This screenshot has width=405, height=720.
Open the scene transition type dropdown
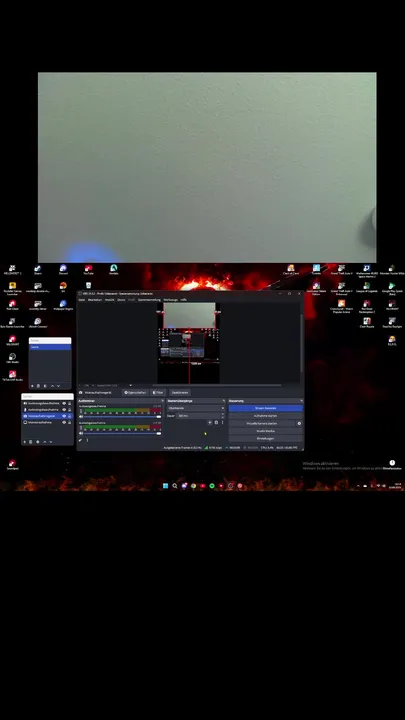(196, 408)
